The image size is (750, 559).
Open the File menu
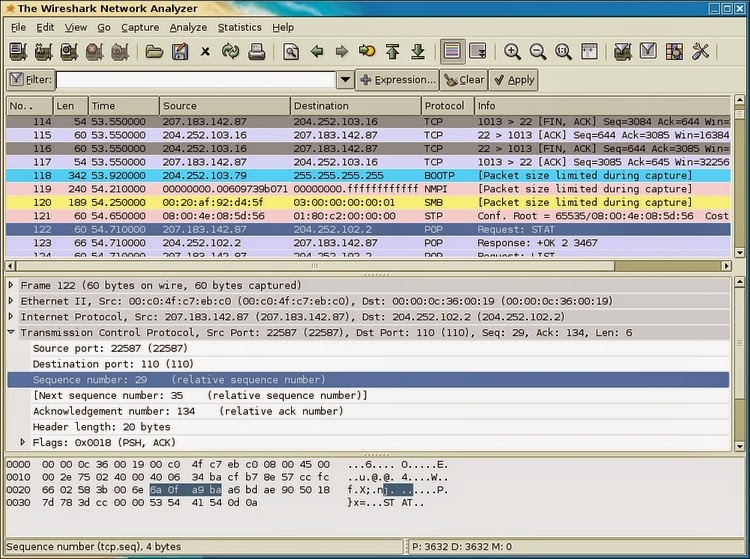coord(18,27)
